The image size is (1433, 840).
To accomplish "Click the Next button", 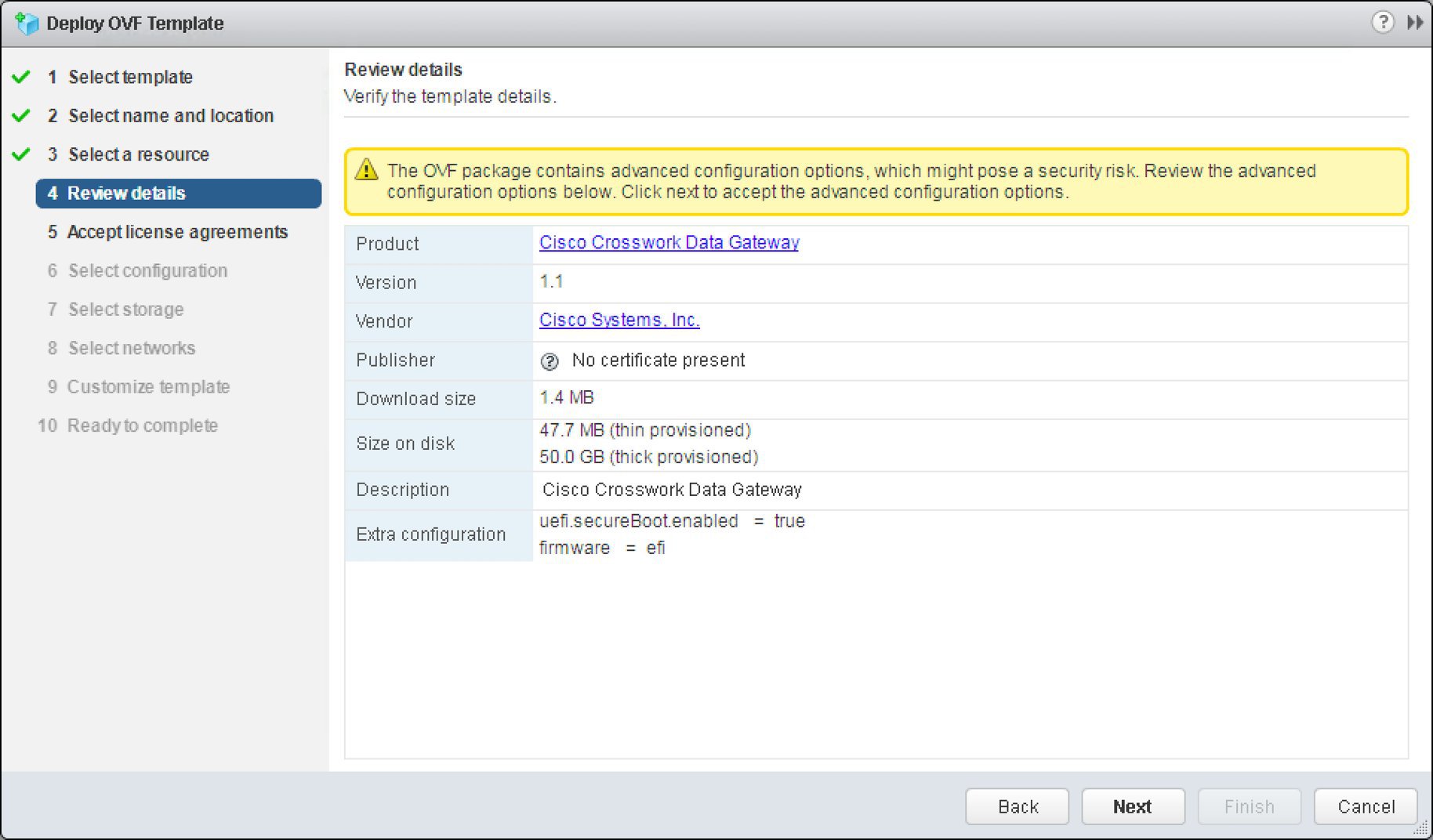I will coord(1133,806).
